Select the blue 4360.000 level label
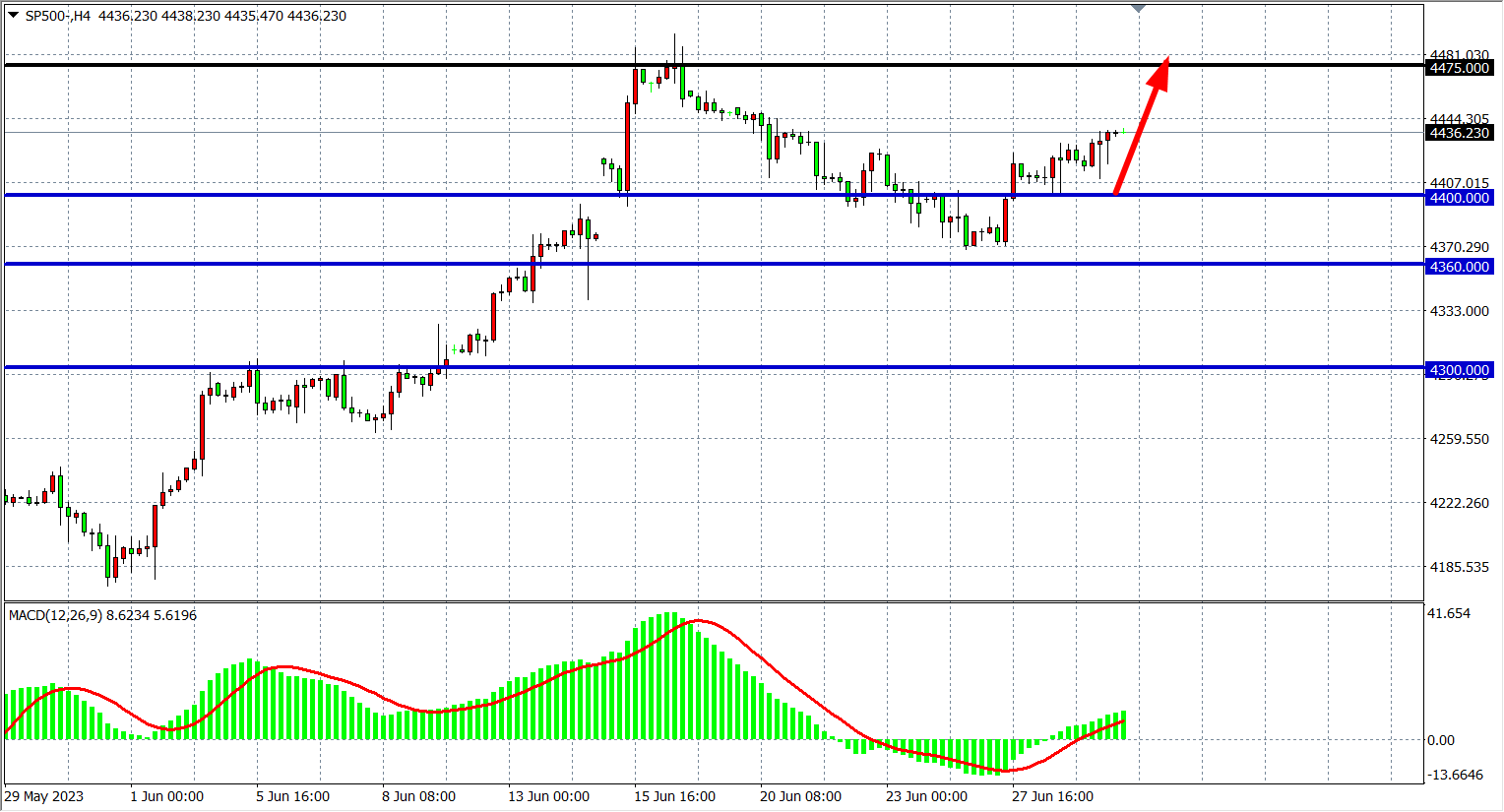The image size is (1504, 812). click(1459, 267)
